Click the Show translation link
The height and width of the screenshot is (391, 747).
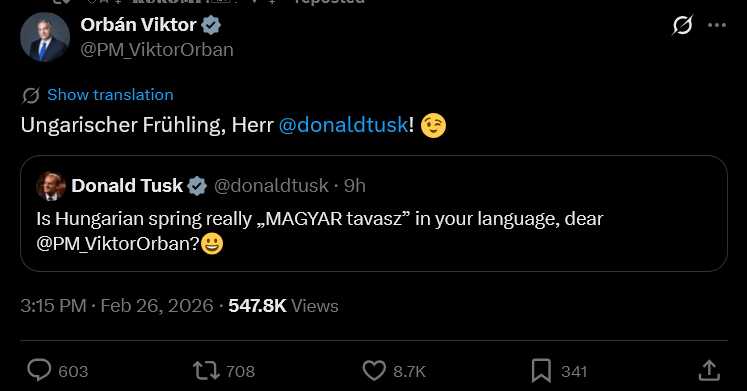[x=110, y=95]
